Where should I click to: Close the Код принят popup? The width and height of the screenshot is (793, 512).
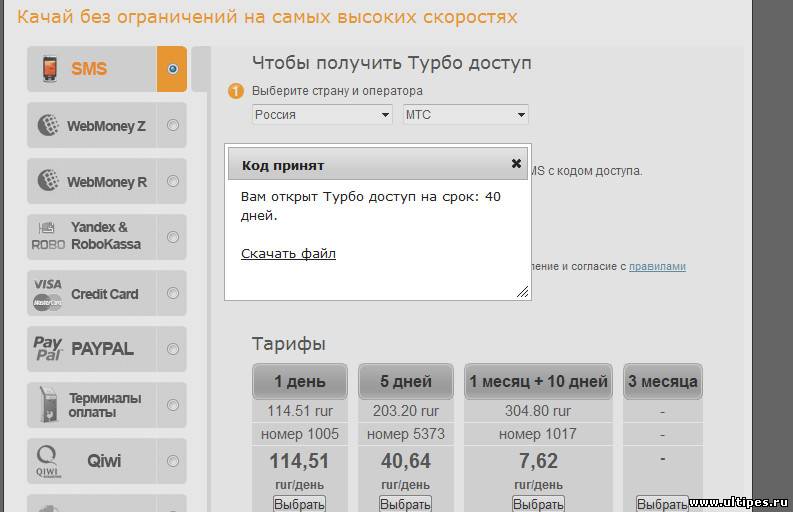pos(516,164)
